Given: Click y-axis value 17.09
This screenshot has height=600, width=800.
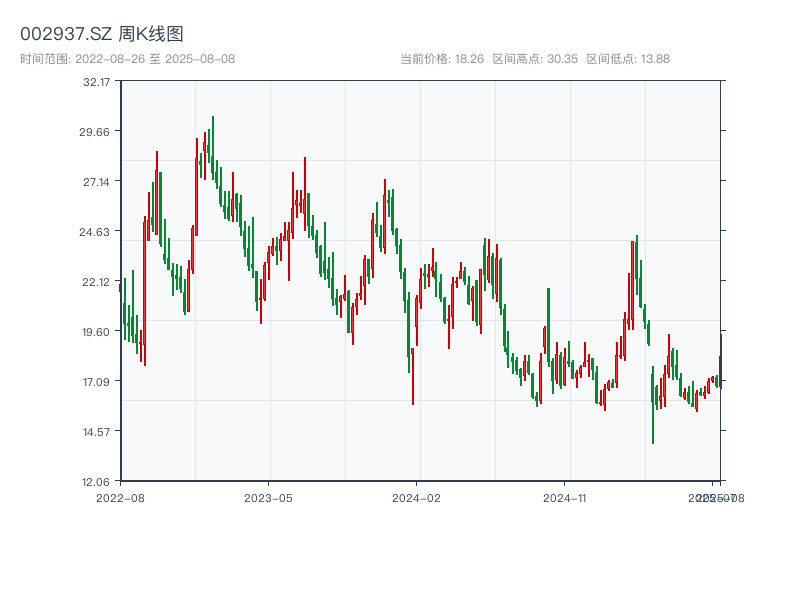Looking at the screenshot, I should tap(96, 382).
